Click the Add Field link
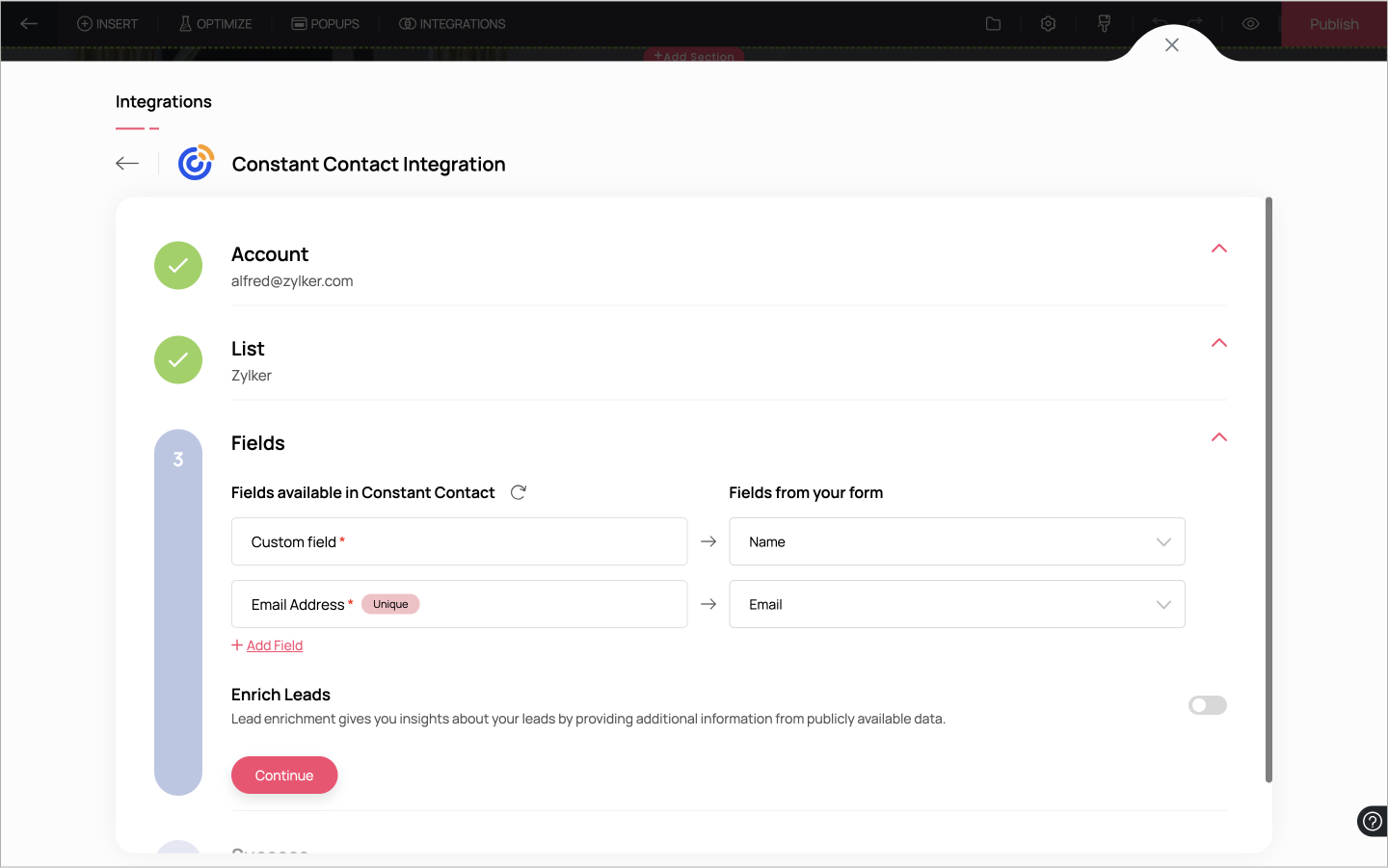The image size is (1388, 868). pyautogui.click(x=274, y=645)
